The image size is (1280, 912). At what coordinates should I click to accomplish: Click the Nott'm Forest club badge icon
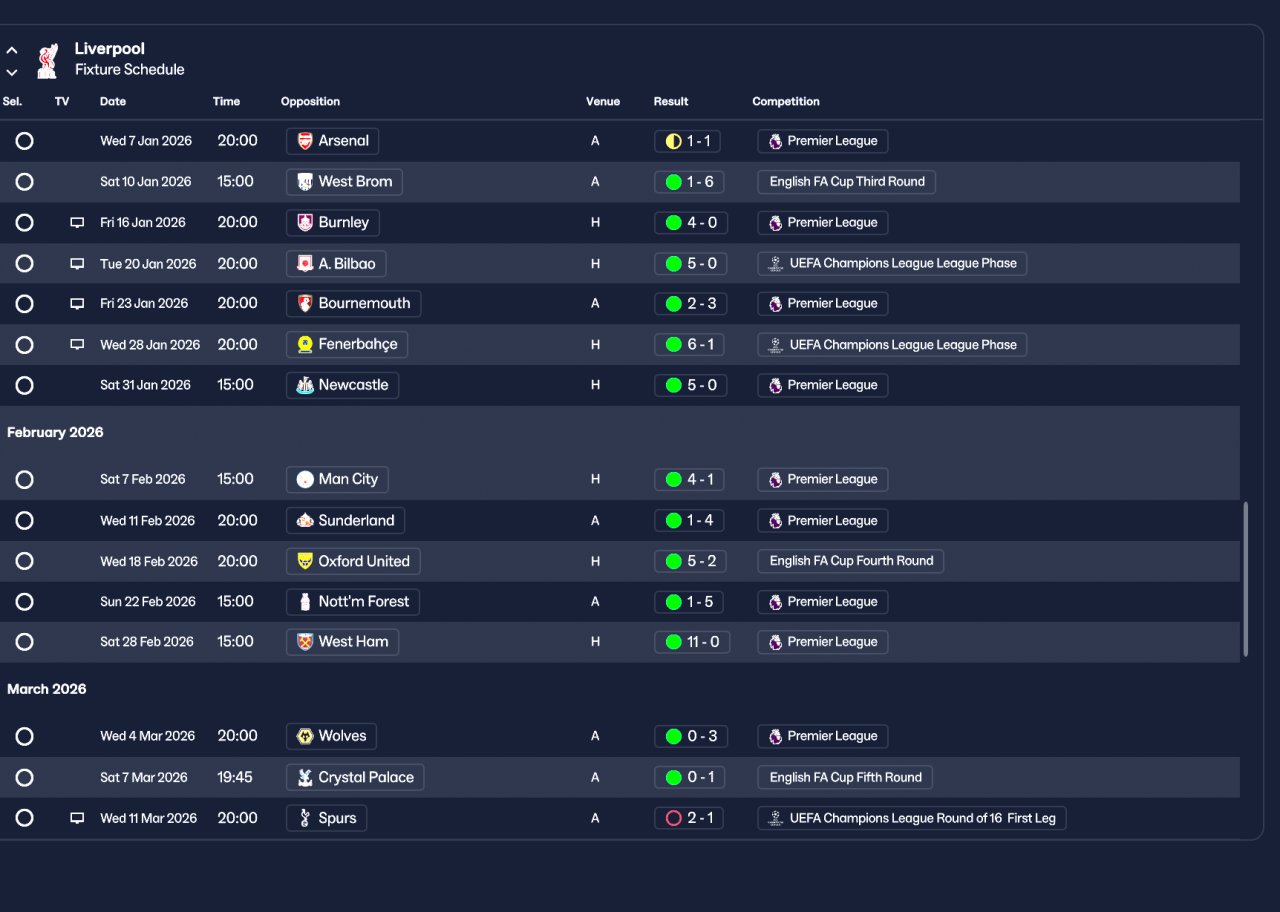(305, 602)
